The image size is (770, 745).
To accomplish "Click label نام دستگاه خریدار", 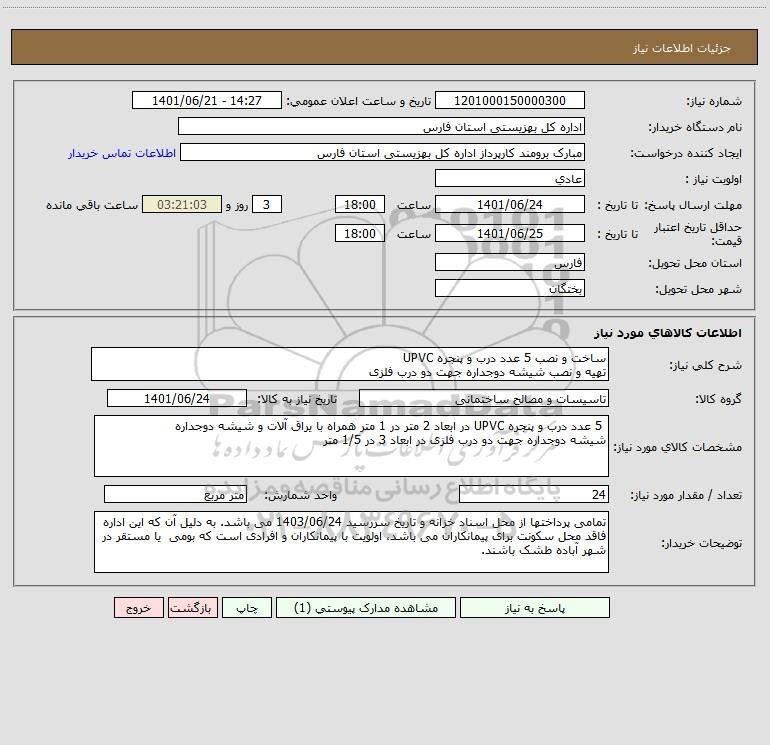I will pos(695,128).
